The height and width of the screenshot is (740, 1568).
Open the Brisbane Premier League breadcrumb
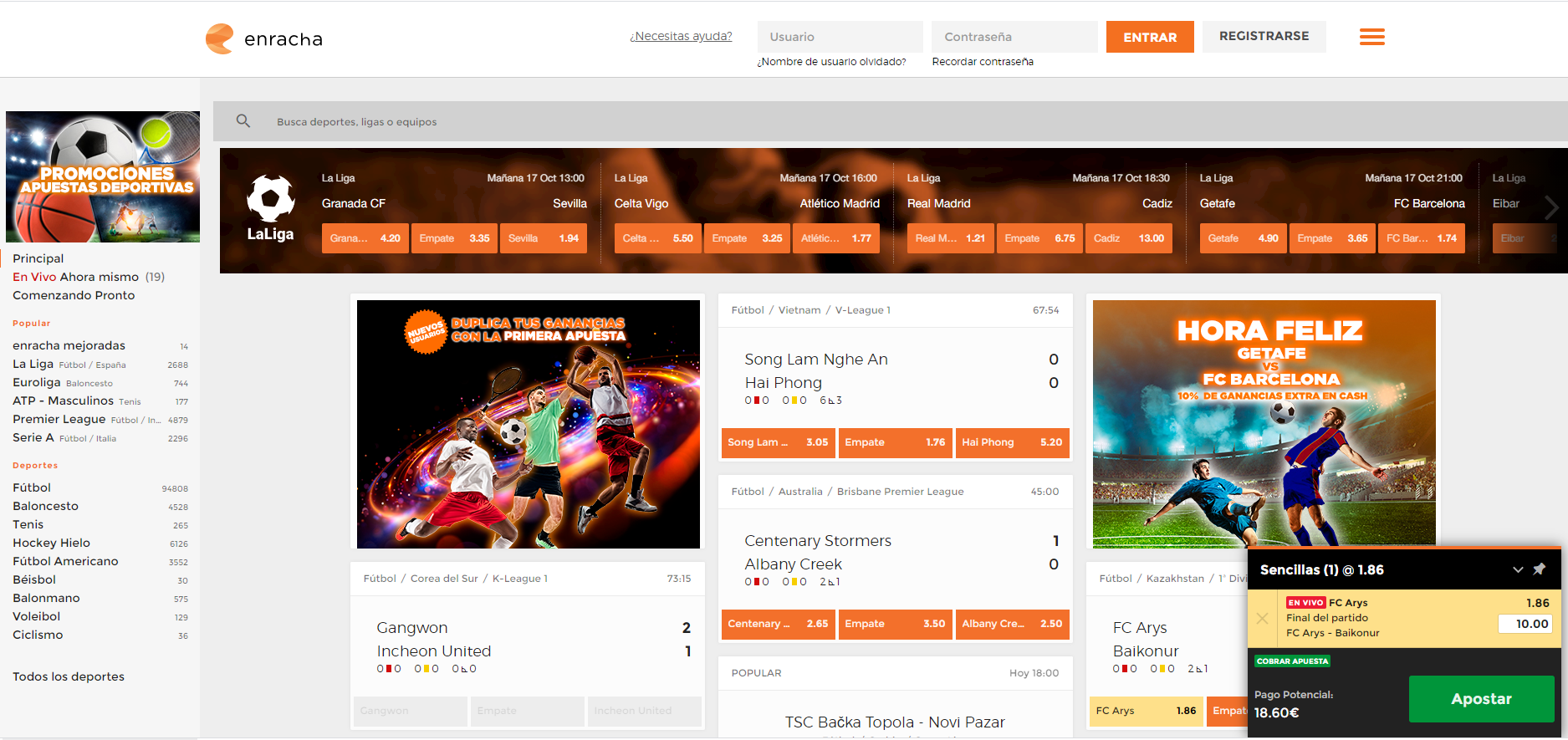[900, 492]
